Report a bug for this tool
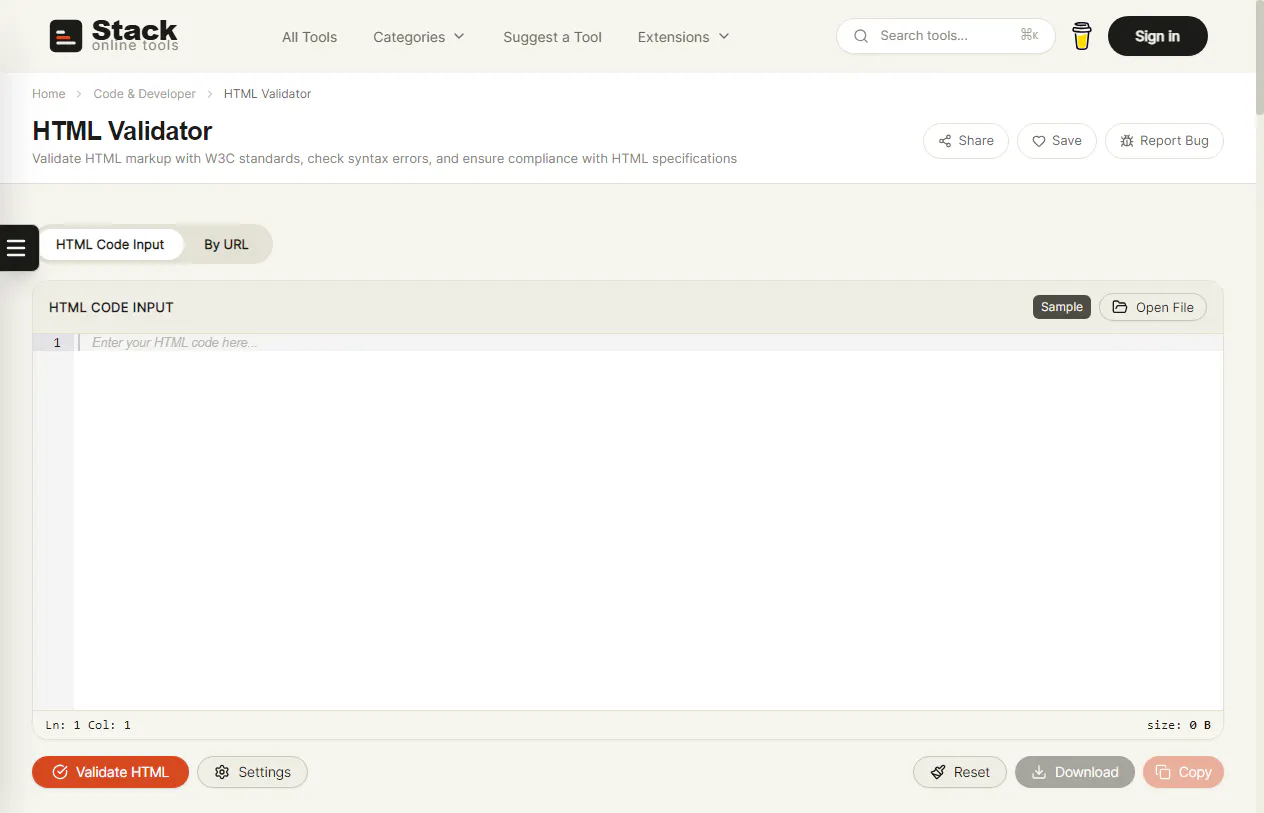Screen dimensions: 1264x813 tap(1164, 141)
